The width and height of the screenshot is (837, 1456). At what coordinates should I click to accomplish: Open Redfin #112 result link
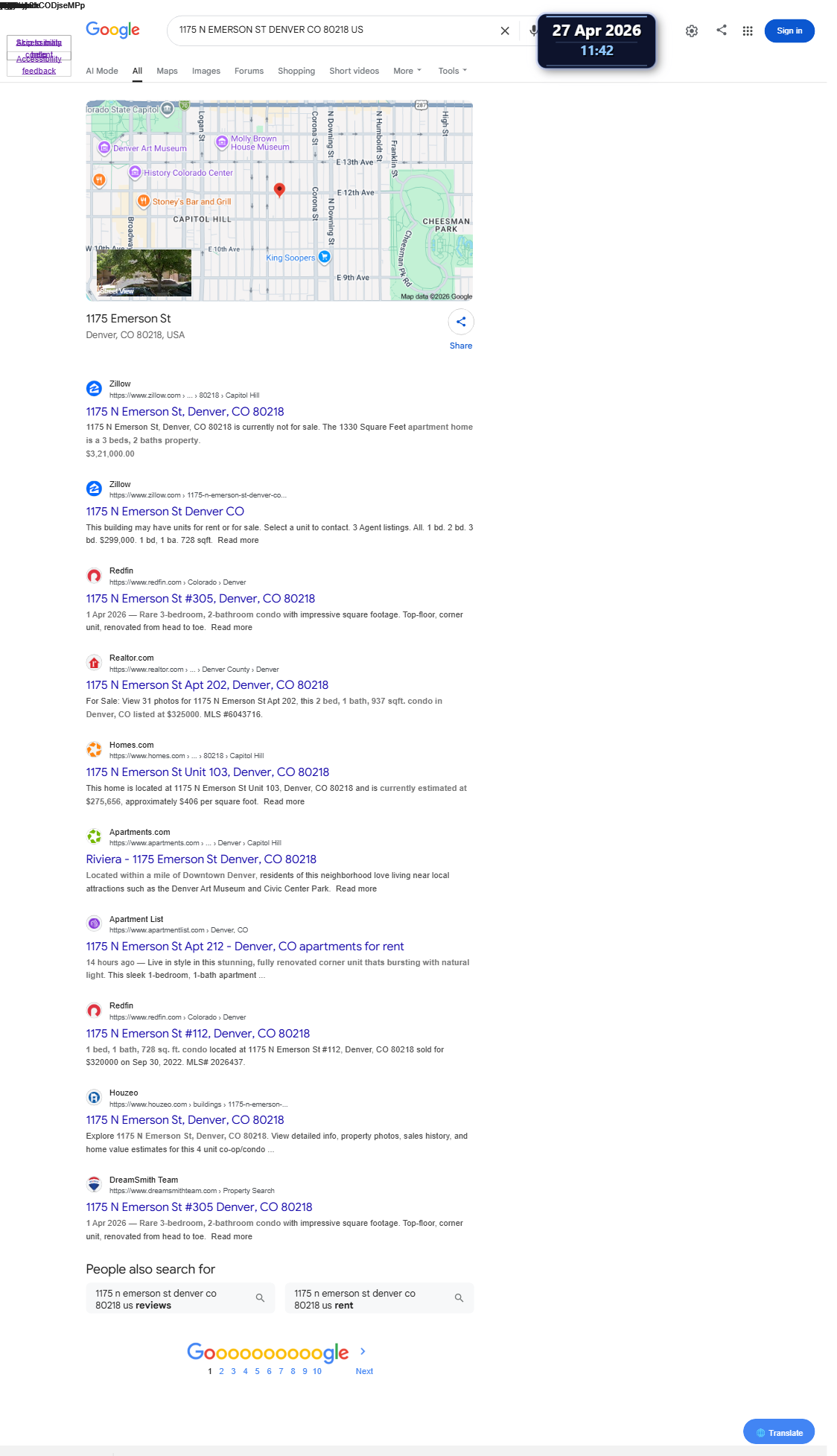click(x=198, y=1034)
